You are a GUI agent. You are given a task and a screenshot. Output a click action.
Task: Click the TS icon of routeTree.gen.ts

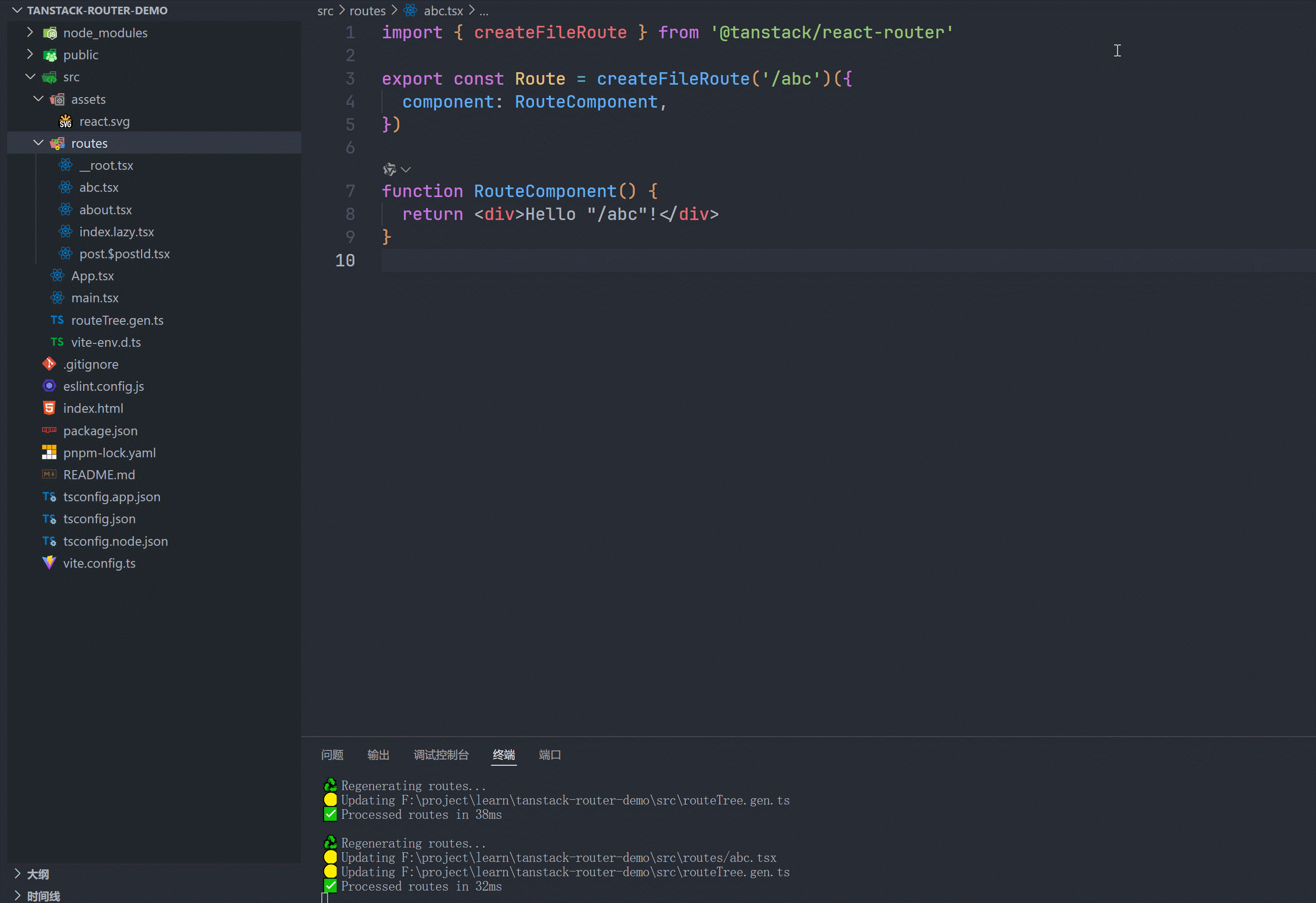tap(57, 319)
